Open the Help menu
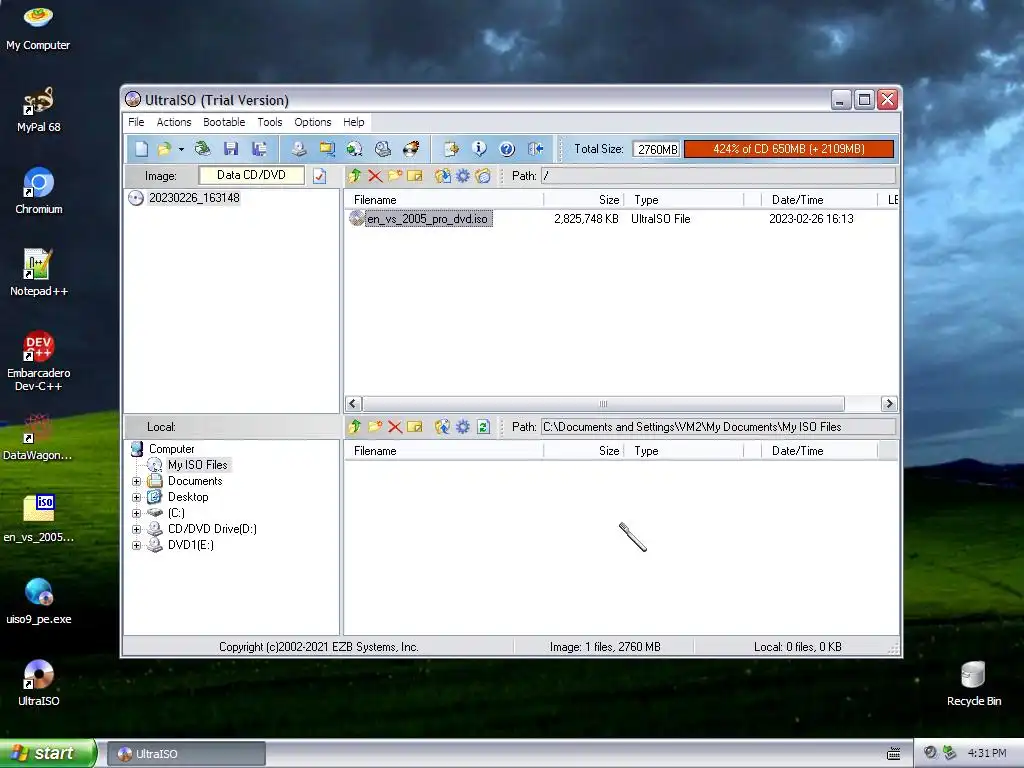Screen dimensions: 1024x768 [x=354, y=122]
